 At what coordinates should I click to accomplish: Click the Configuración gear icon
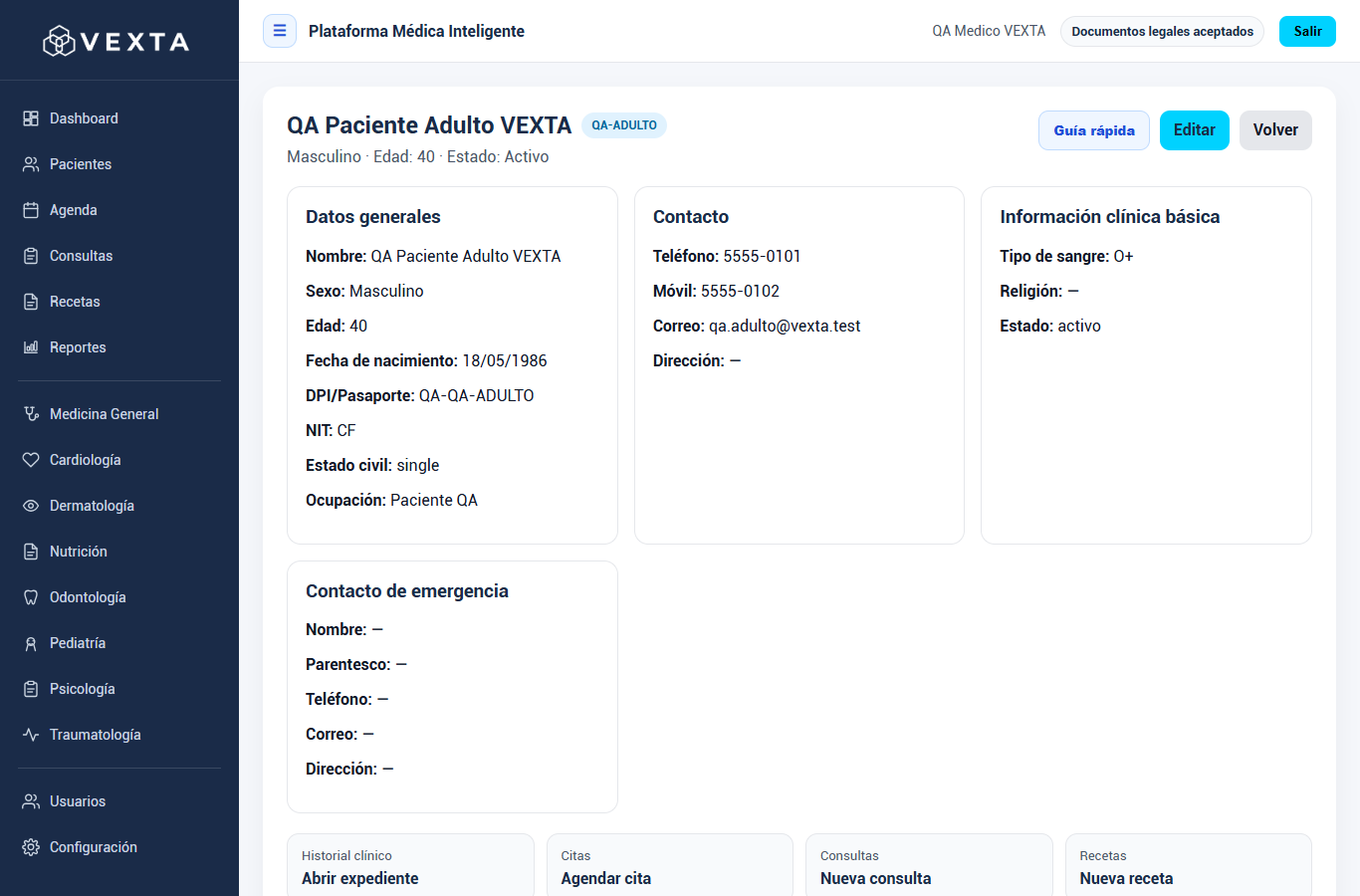click(31, 847)
